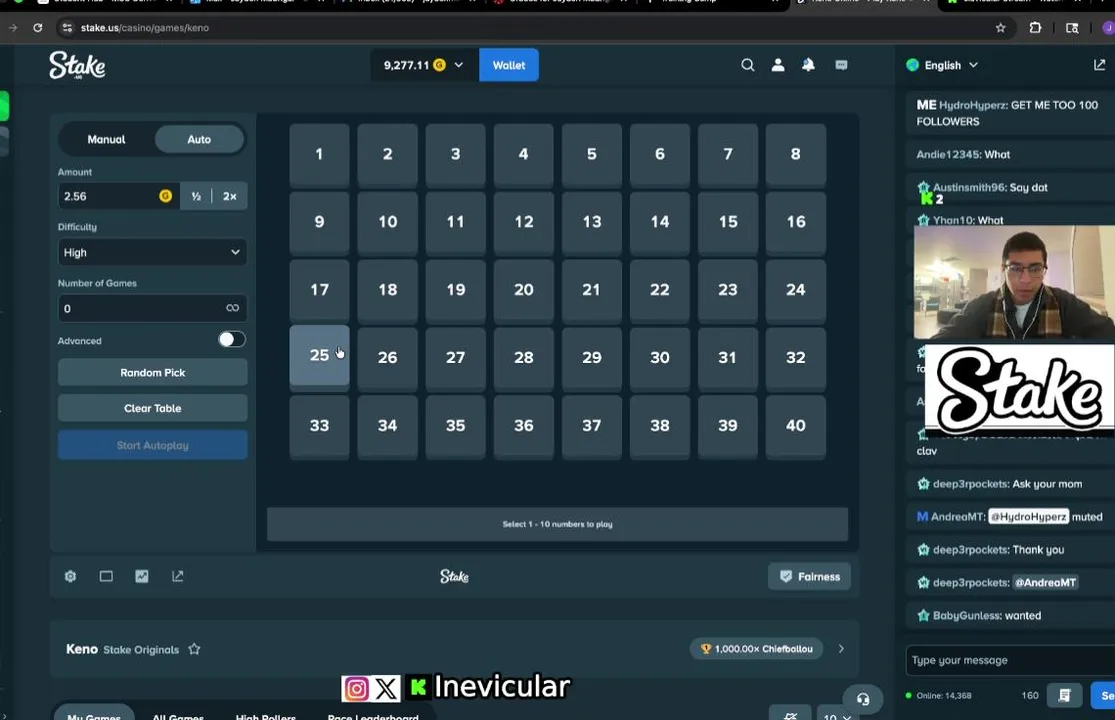1115x720 pixels.
Task: Select Keno tile number 8
Action: [796, 155]
